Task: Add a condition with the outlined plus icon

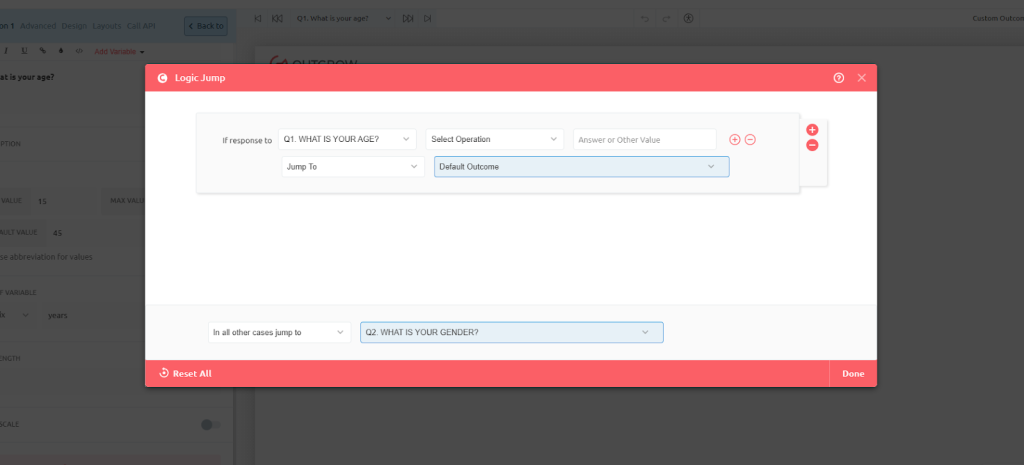Action: coord(735,140)
